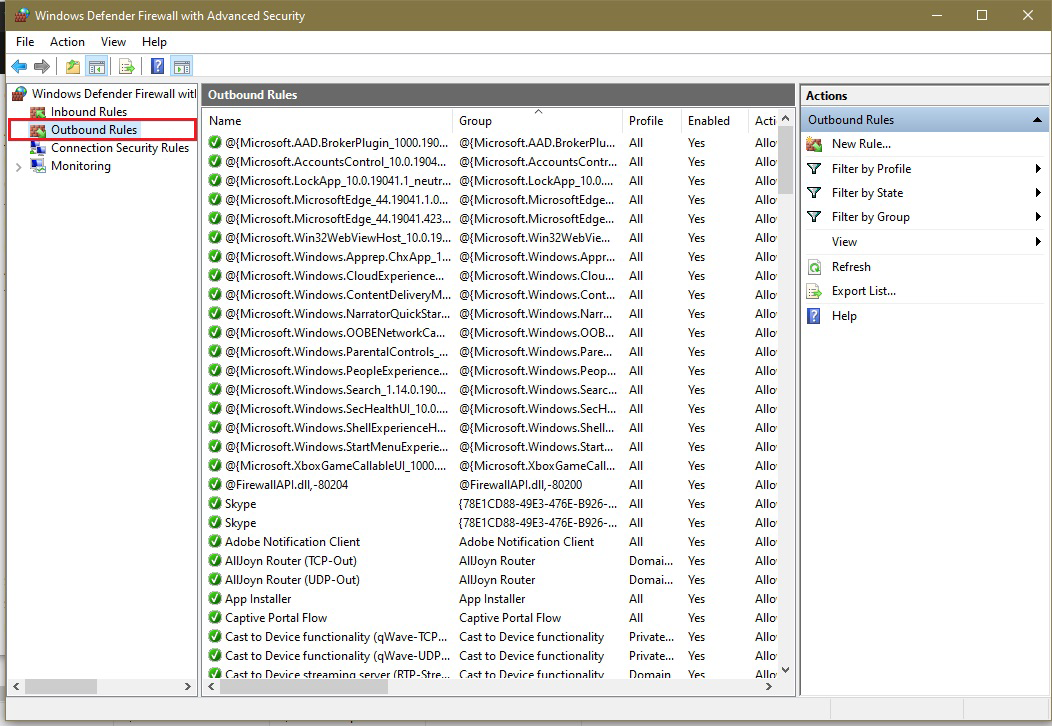Click green check icon of Captive Portal Flow
Screen dimensions: 1052x726
coord(215,617)
